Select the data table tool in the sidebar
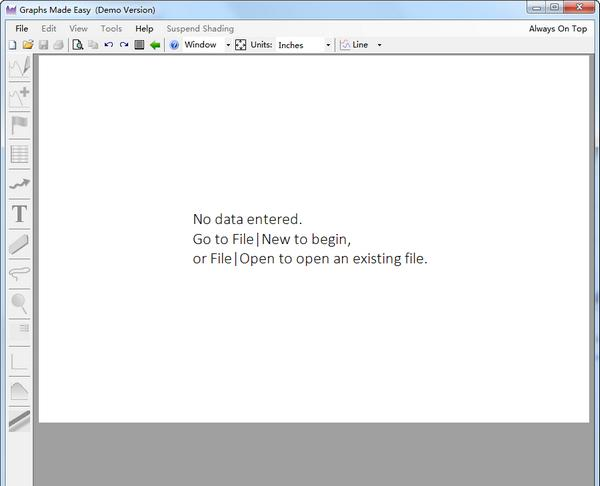Viewport: 600px width, 486px height. click(x=20, y=154)
